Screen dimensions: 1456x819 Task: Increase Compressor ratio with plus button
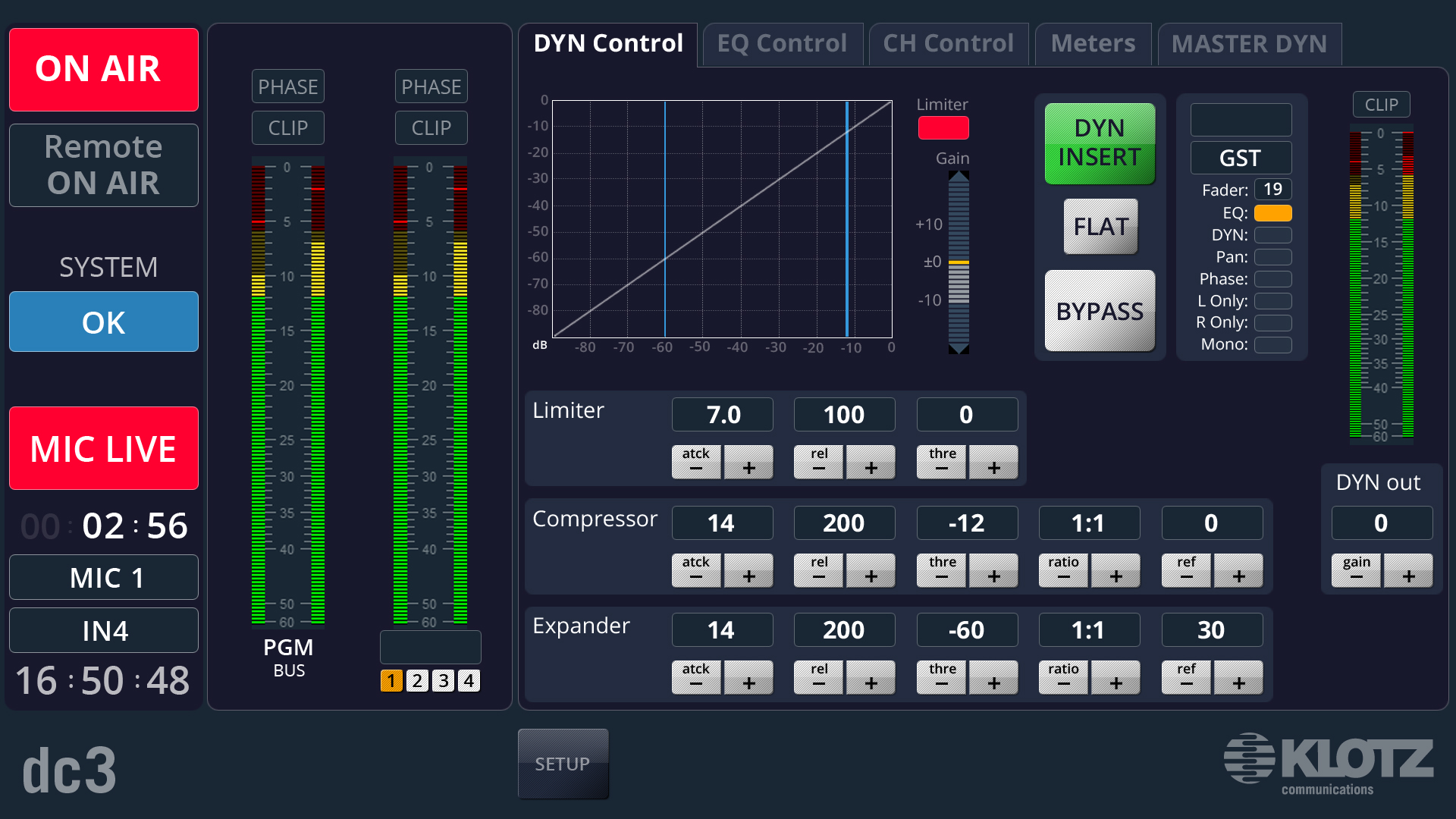point(1116,571)
